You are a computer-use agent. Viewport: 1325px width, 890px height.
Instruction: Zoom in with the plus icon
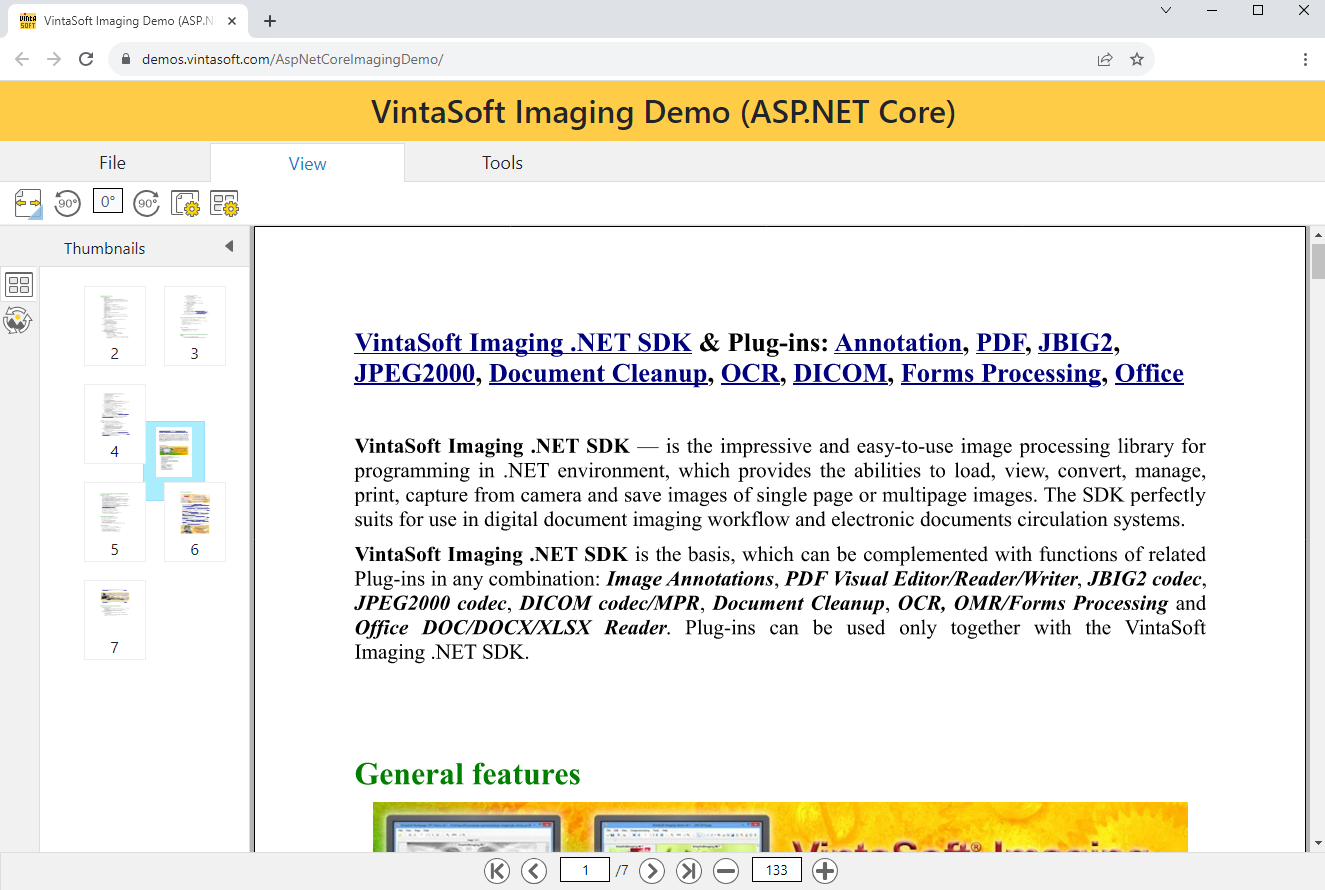[x=825, y=870]
